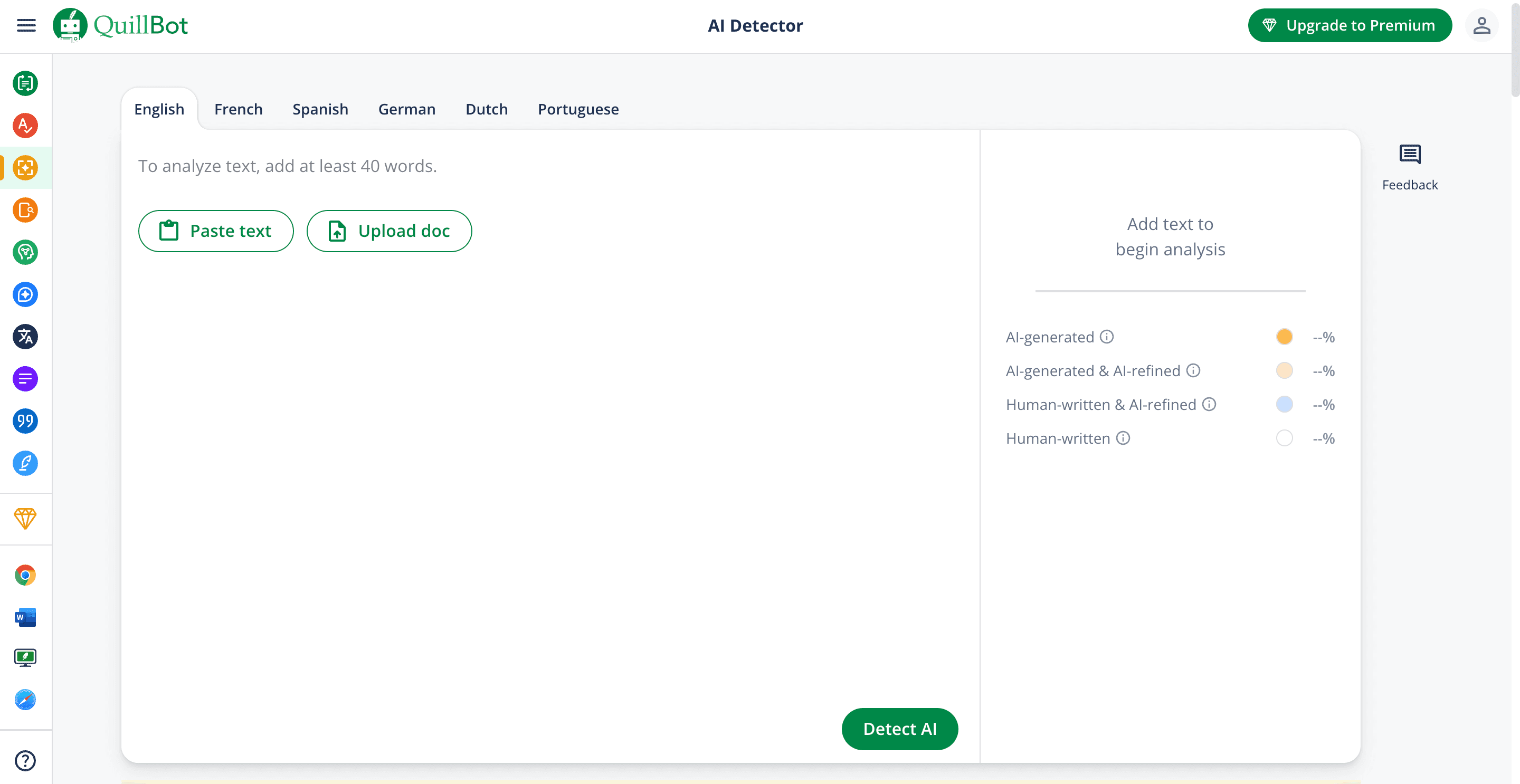Switch to the Portuguese tab
Viewport: 1520px width, 784px height.
(578, 109)
